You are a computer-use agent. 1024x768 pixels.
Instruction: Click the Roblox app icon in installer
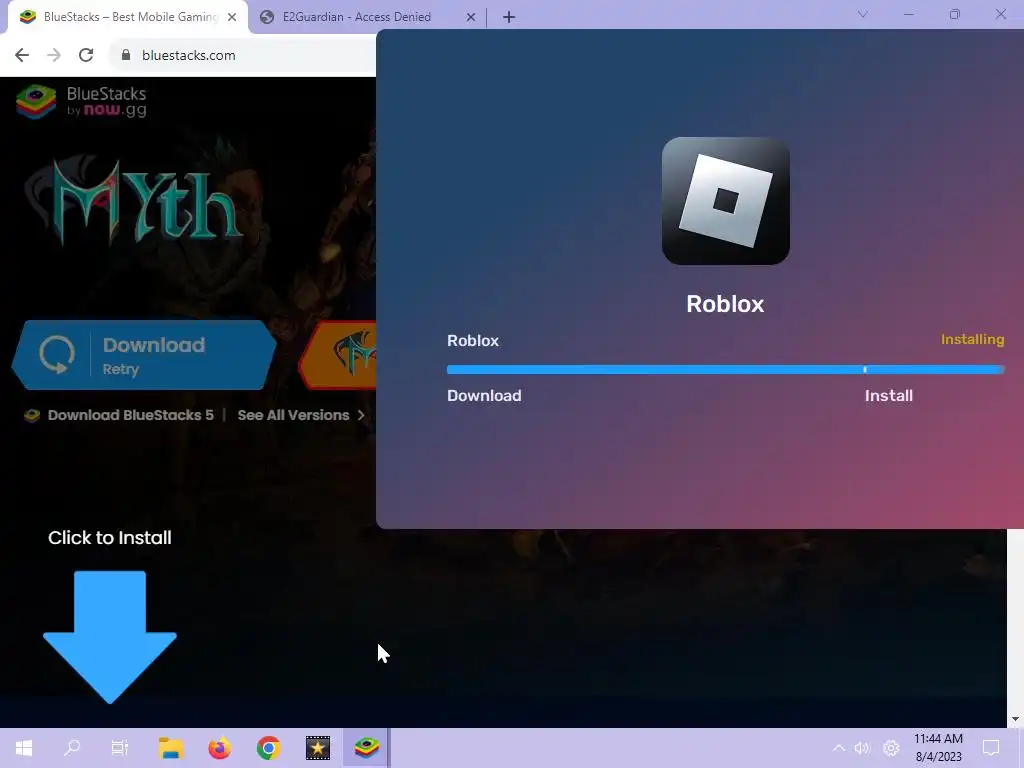[726, 200]
